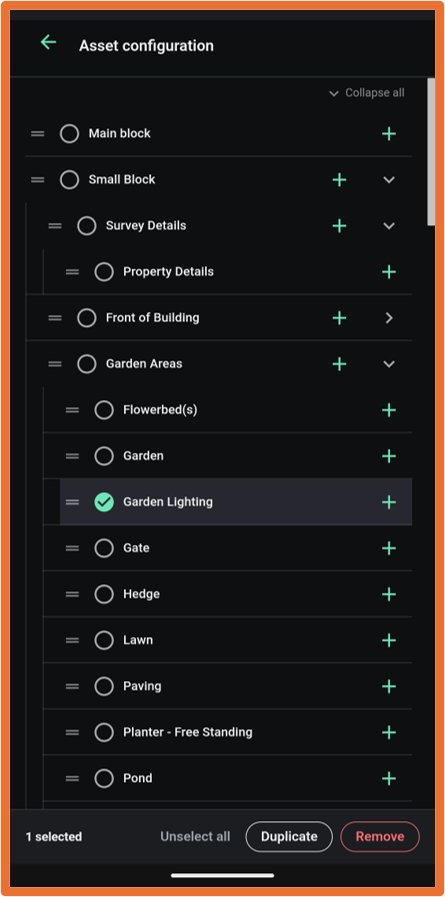The image size is (445, 897).
Task: Add item under Main block with plus icon
Action: 389,134
